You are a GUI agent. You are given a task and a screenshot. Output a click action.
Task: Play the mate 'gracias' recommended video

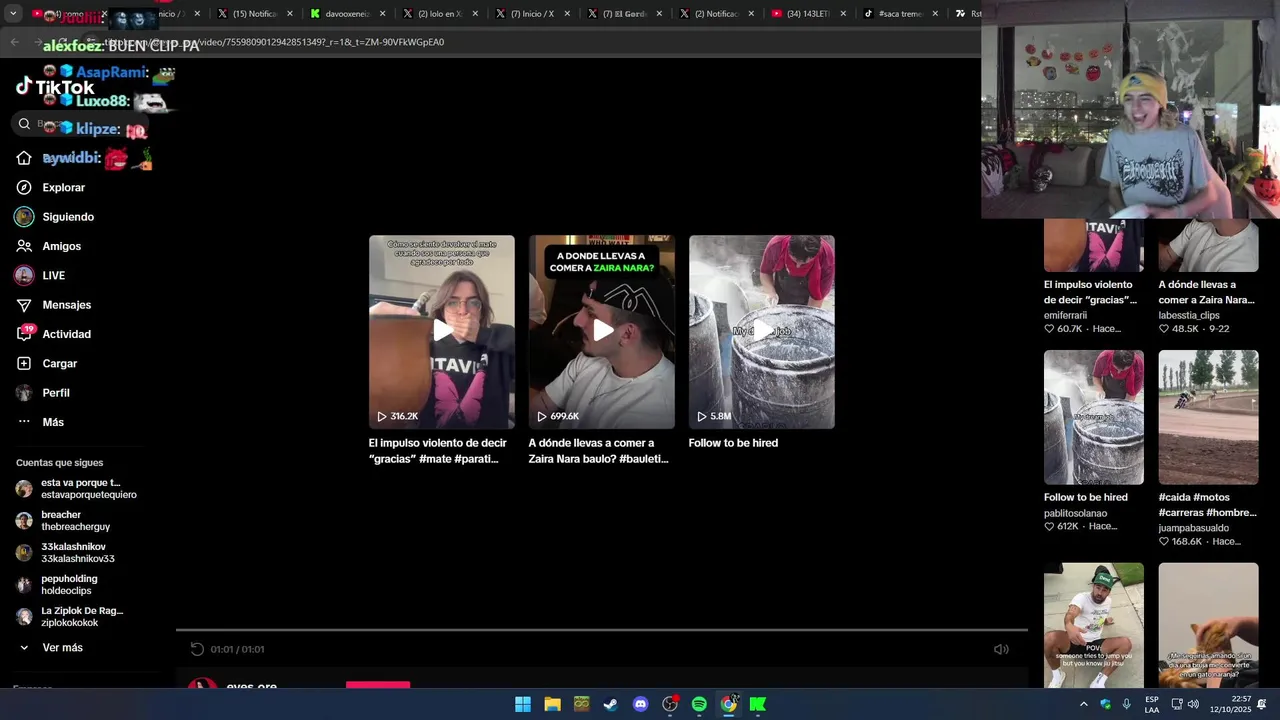pyautogui.click(x=441, y=331)
